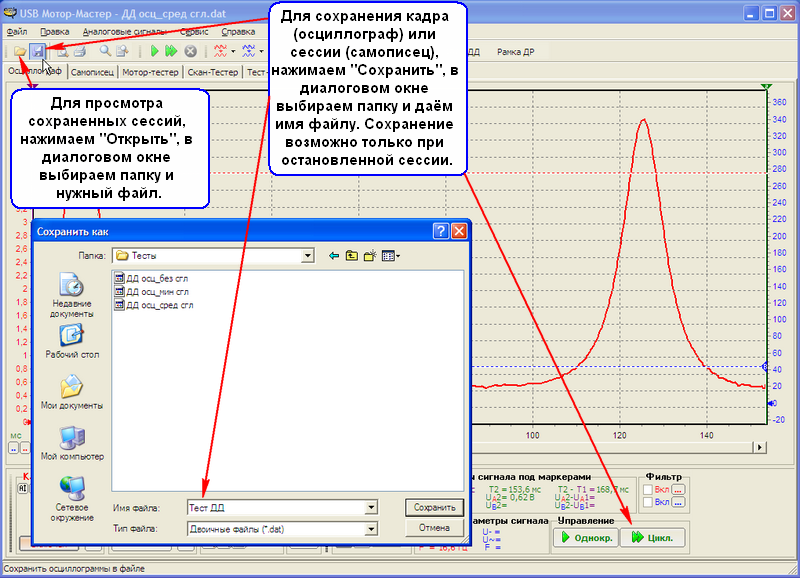
Task: Enable the second Фильтр Вкл checkbox
Action: [x=648, y=502]
